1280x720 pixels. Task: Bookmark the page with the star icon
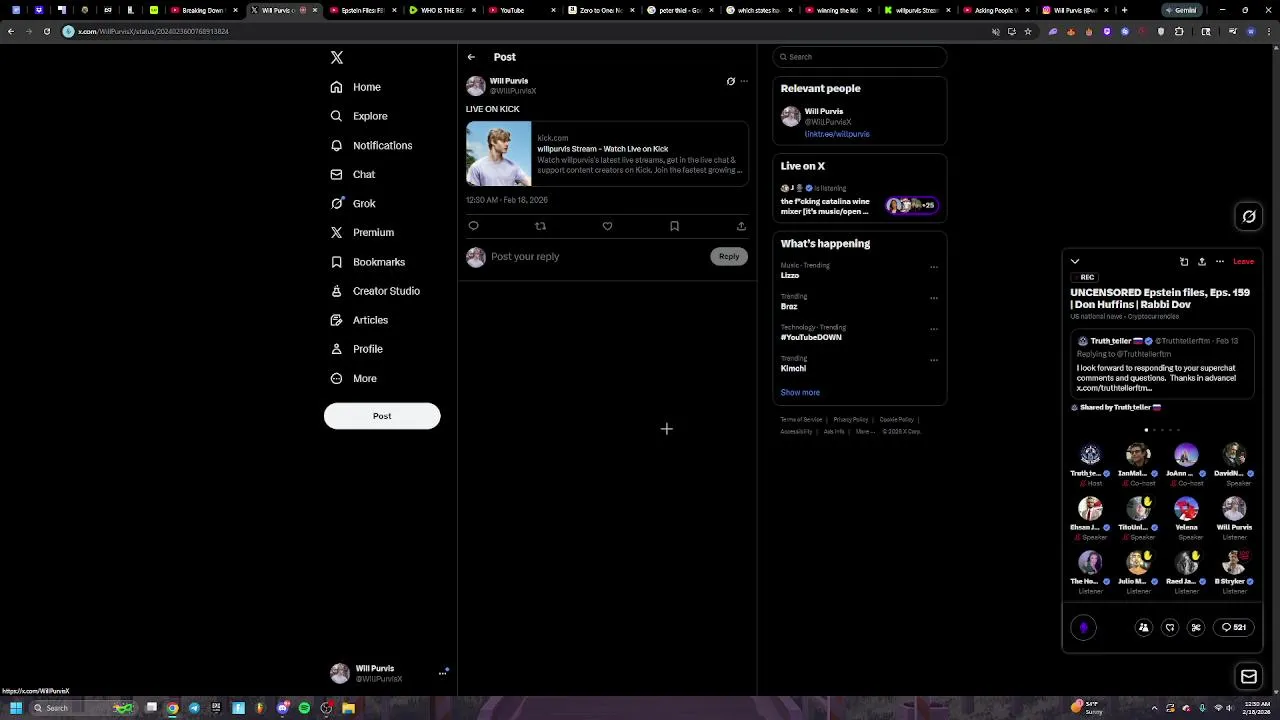[1027, 32]
